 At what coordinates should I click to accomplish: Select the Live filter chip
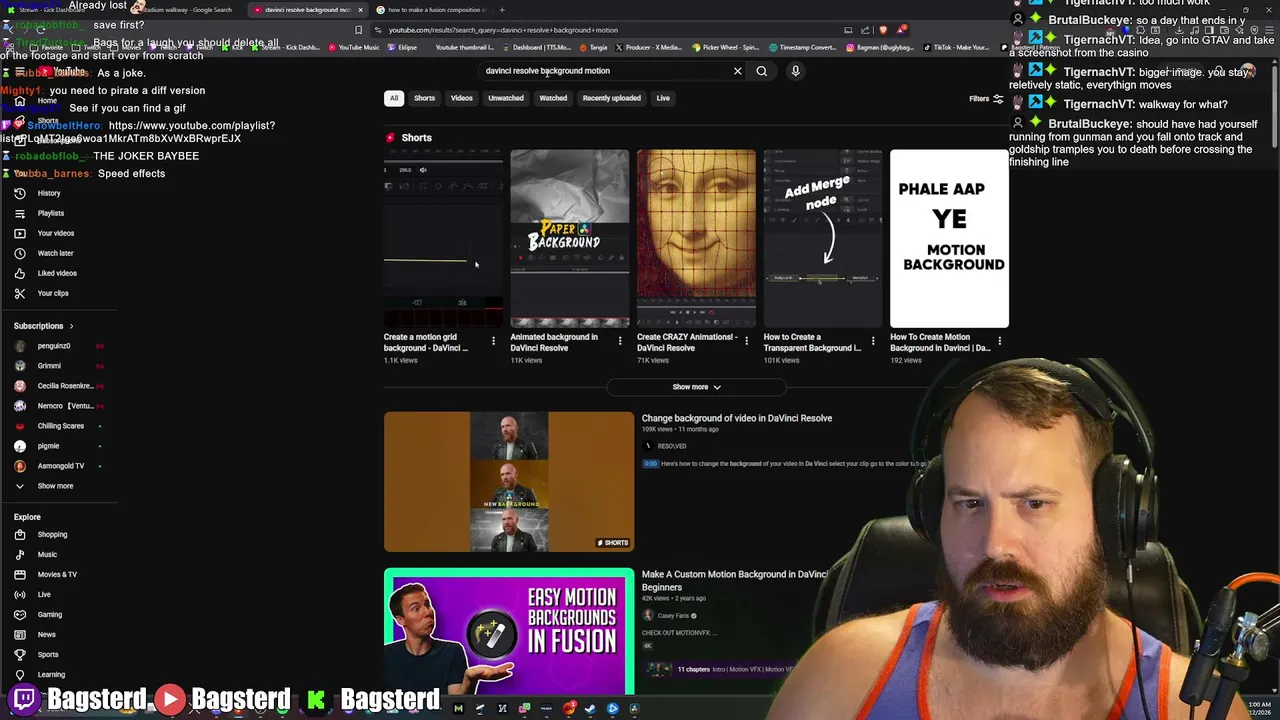click(x=663, y=98)
